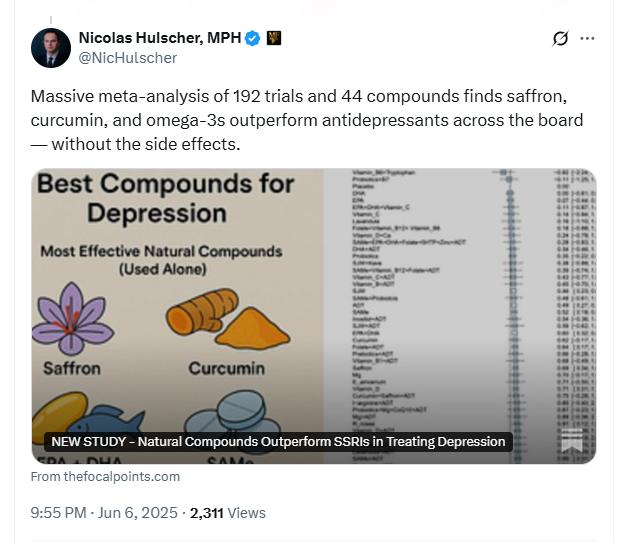This screenshot has width=633, height=543.
Task: Click the fish and capsule omega-3 illustration
Action: tap(88, 415)
